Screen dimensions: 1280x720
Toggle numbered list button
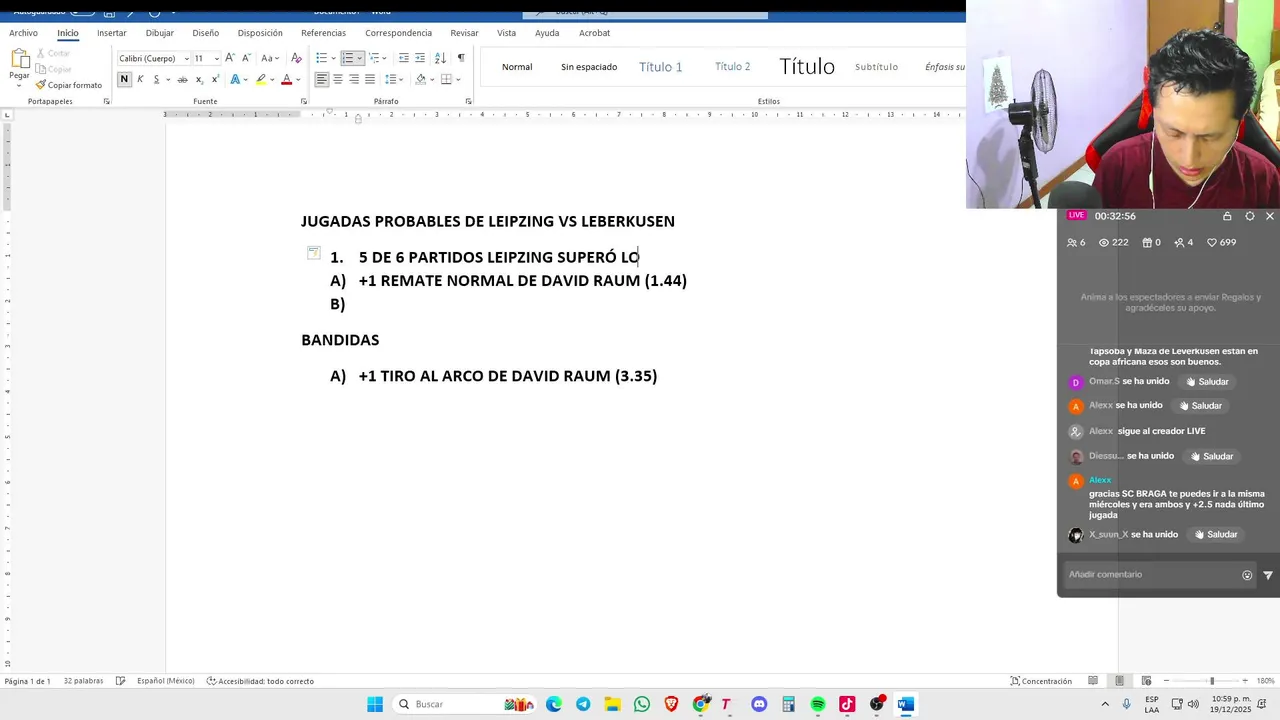tap(347, 58)
